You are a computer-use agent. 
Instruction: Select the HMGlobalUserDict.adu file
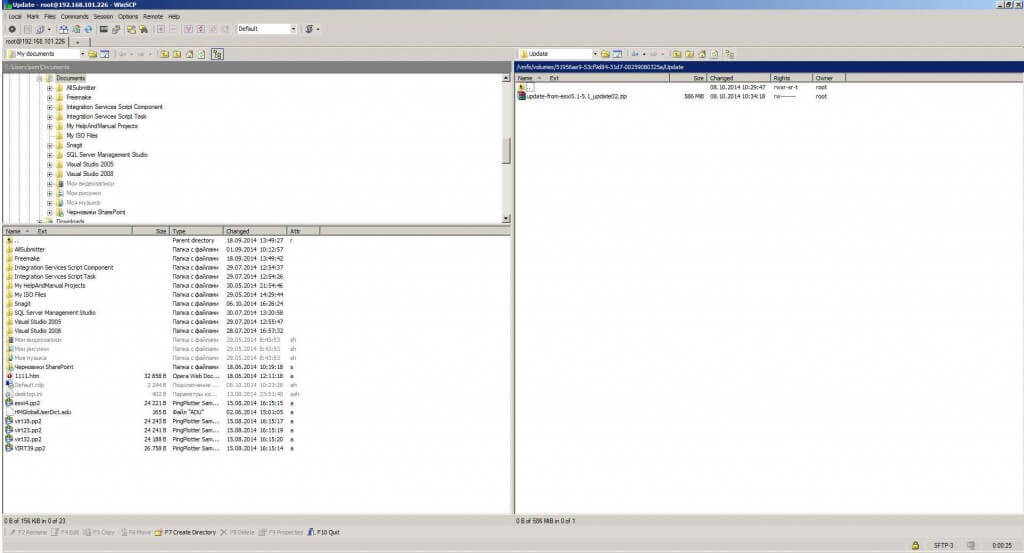click(x=42, y=413)
